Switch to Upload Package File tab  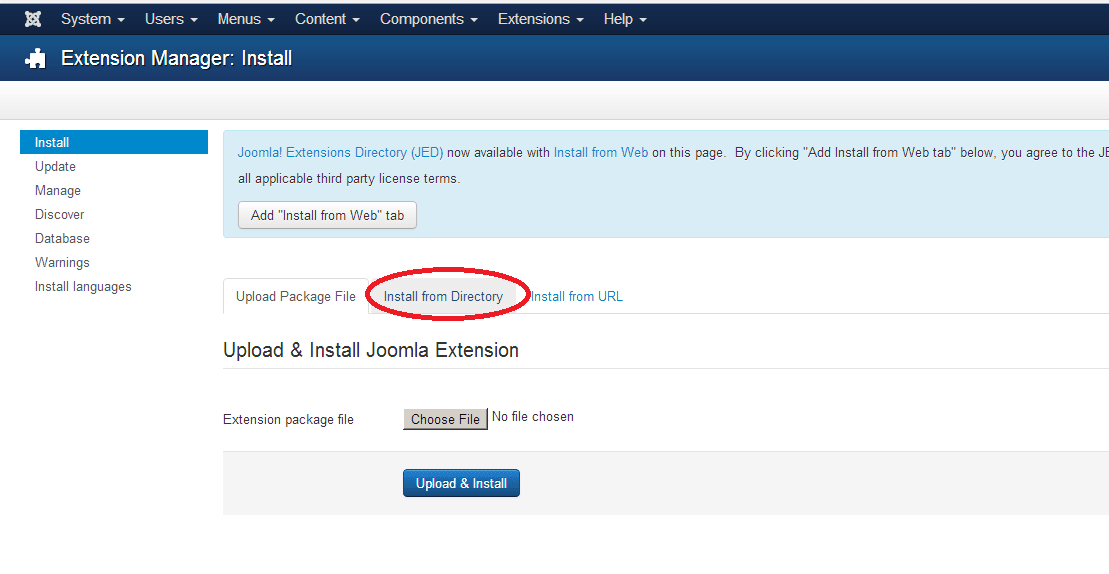(x=296, y=296)
